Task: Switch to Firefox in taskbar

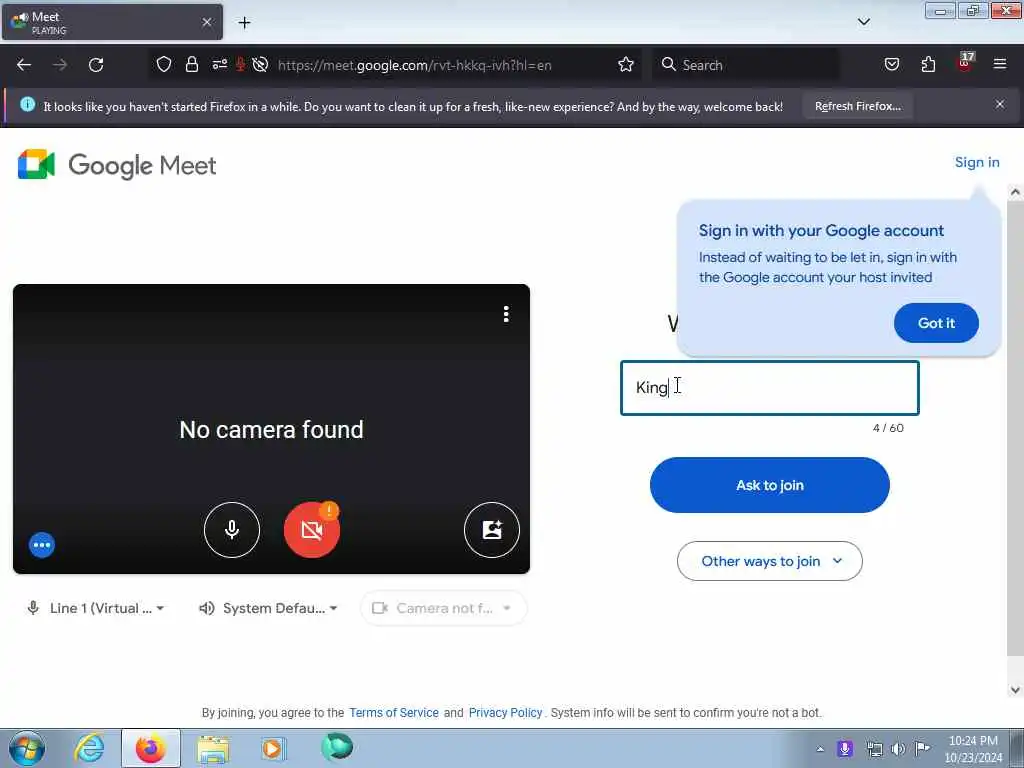Action: [151, 748]
